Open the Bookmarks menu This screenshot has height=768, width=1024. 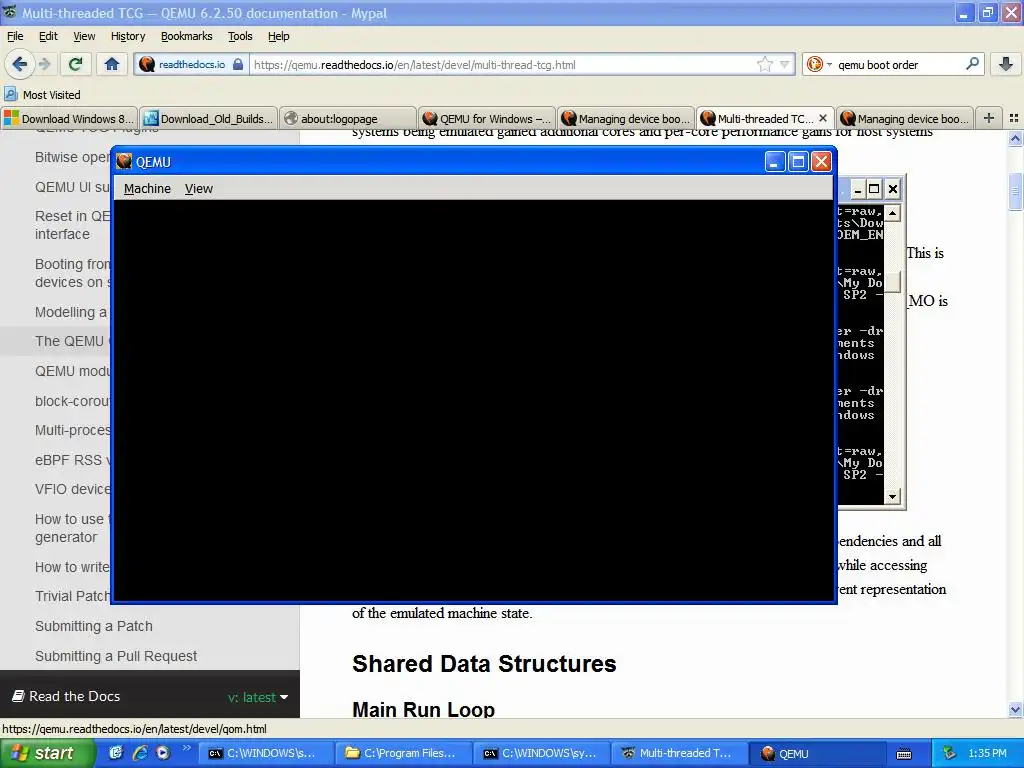pyautogui.click(x=187, y=36)
